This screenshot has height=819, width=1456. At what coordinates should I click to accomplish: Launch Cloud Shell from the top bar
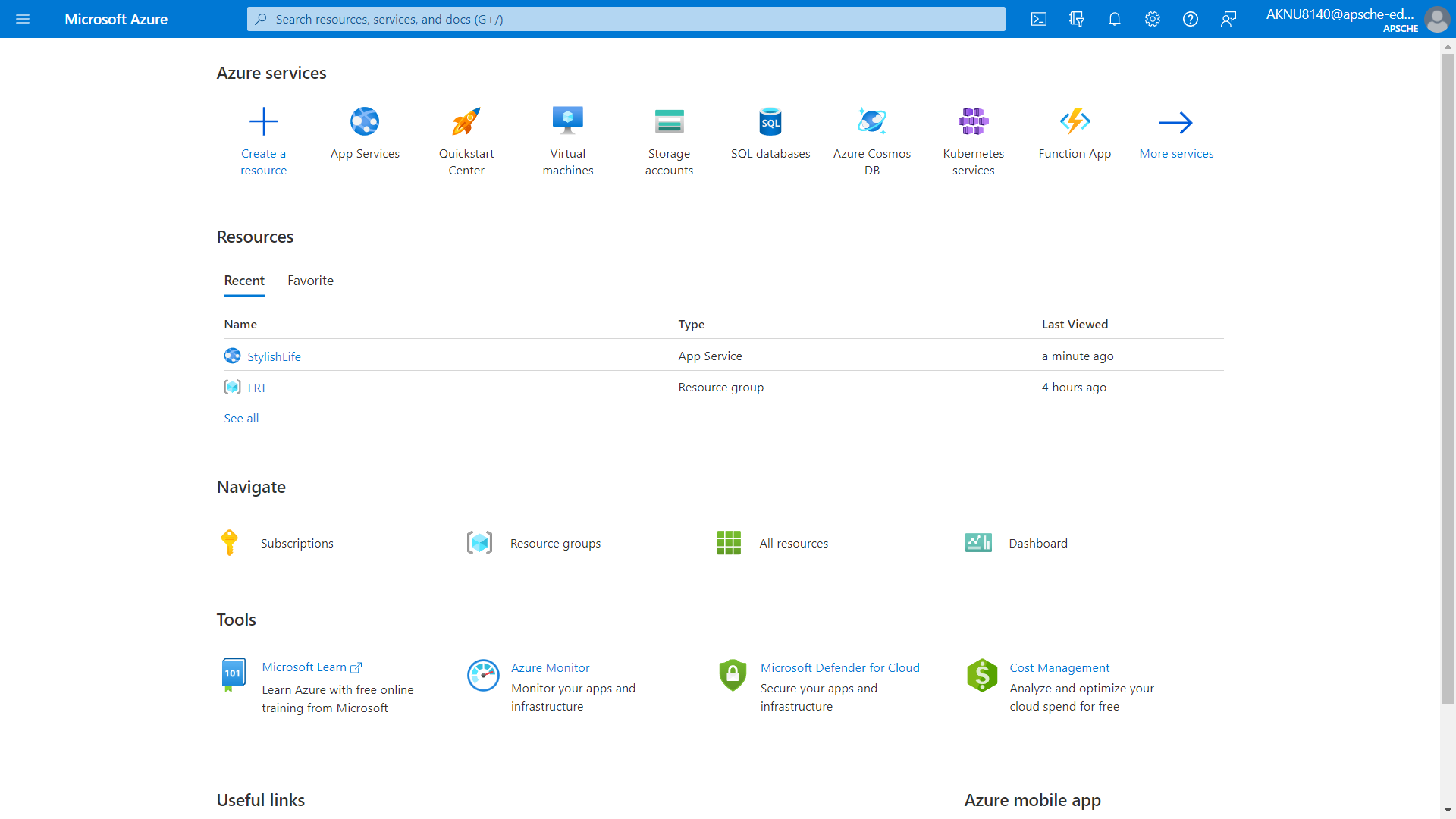[x=1039, y=19]
